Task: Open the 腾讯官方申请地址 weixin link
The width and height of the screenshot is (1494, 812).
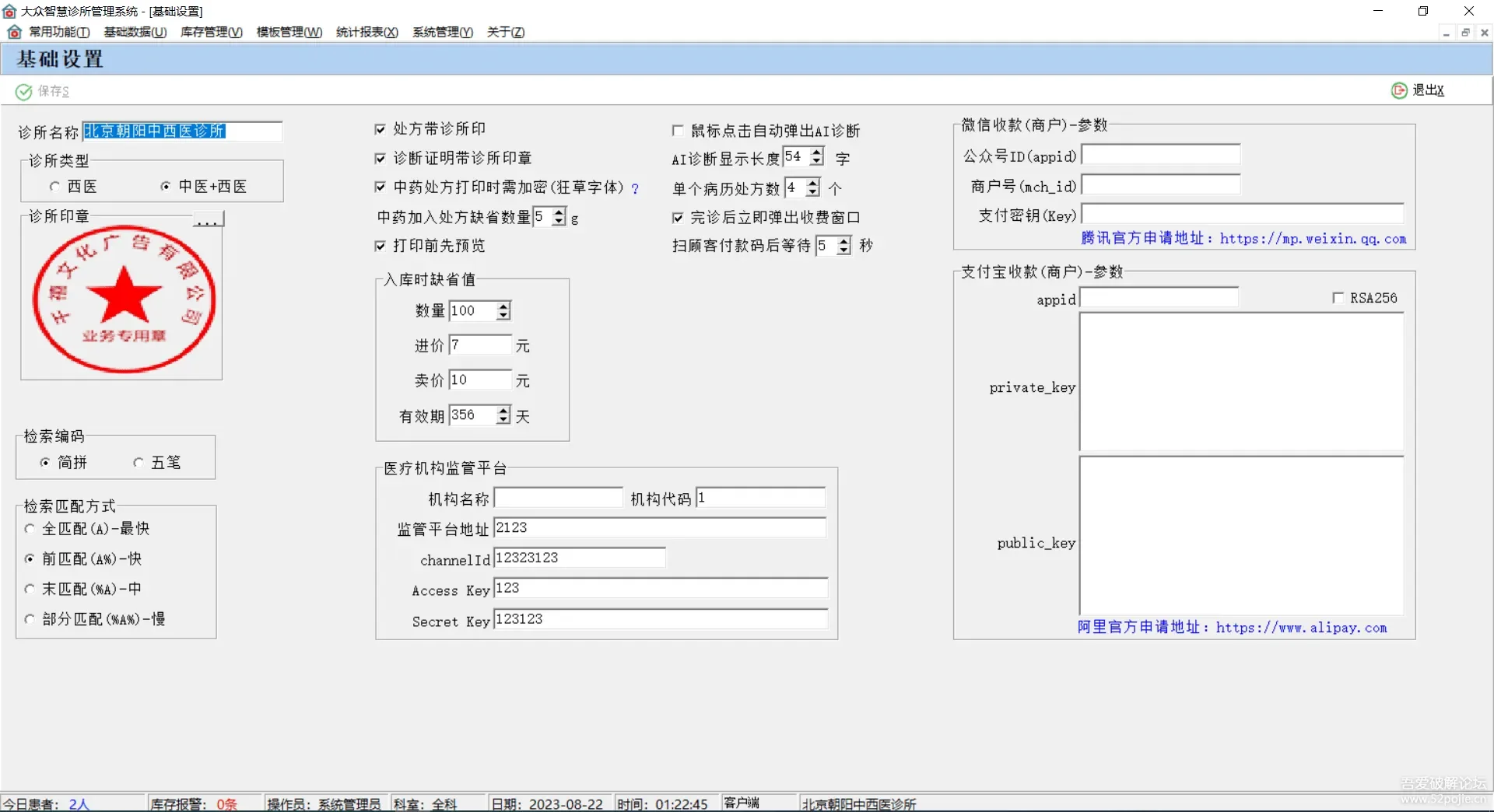Action: coord(1243,239)
